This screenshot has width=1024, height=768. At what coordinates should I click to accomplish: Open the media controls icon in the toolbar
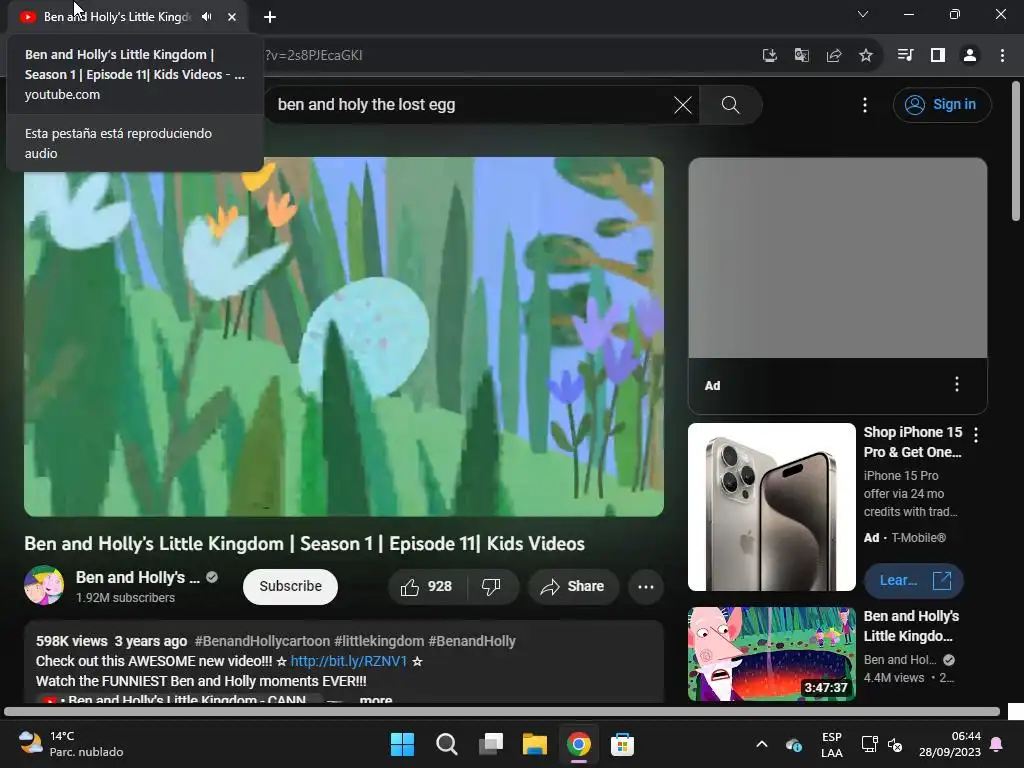[x=905, y=56]
